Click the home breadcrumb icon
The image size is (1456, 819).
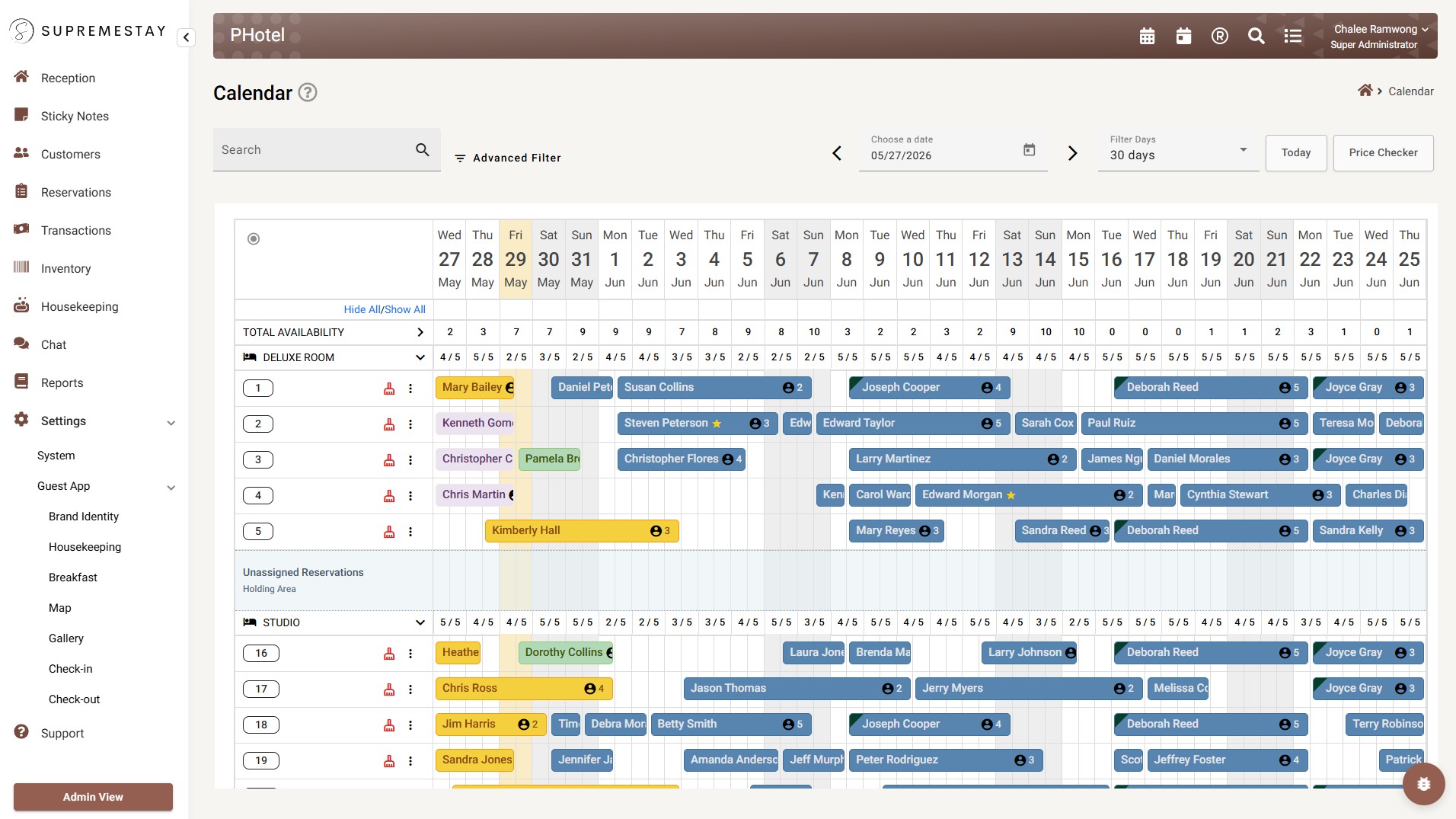point(1365,91)
